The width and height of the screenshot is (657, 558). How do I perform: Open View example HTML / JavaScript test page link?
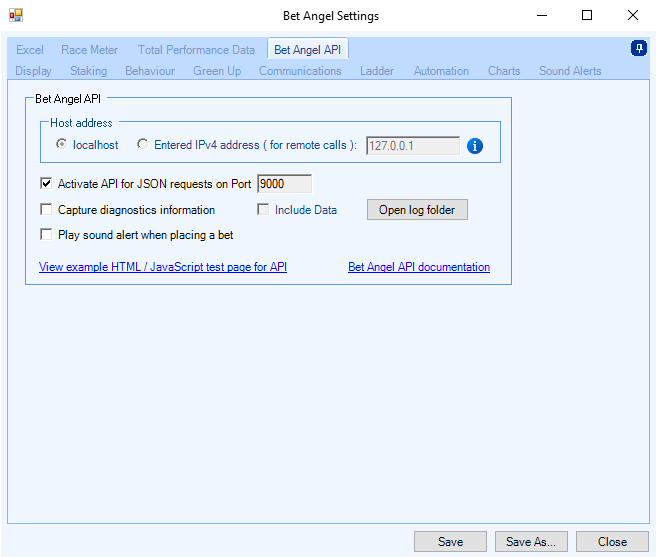point(163,267)
